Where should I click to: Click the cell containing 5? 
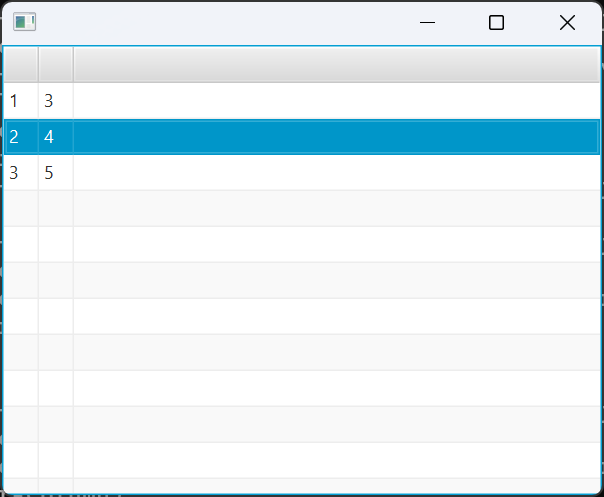[x=49, y=173]
